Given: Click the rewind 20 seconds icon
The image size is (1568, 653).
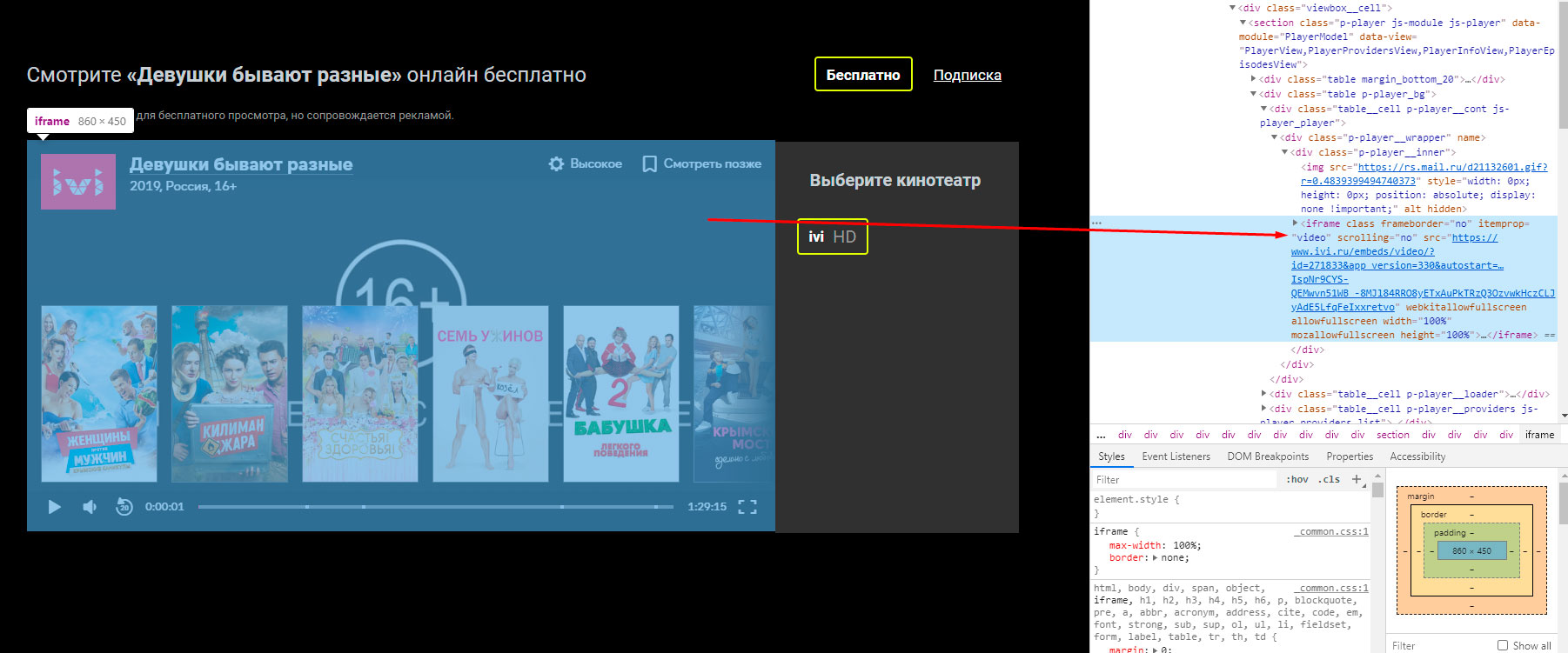Looking at the screenshot, I should 124,507.
